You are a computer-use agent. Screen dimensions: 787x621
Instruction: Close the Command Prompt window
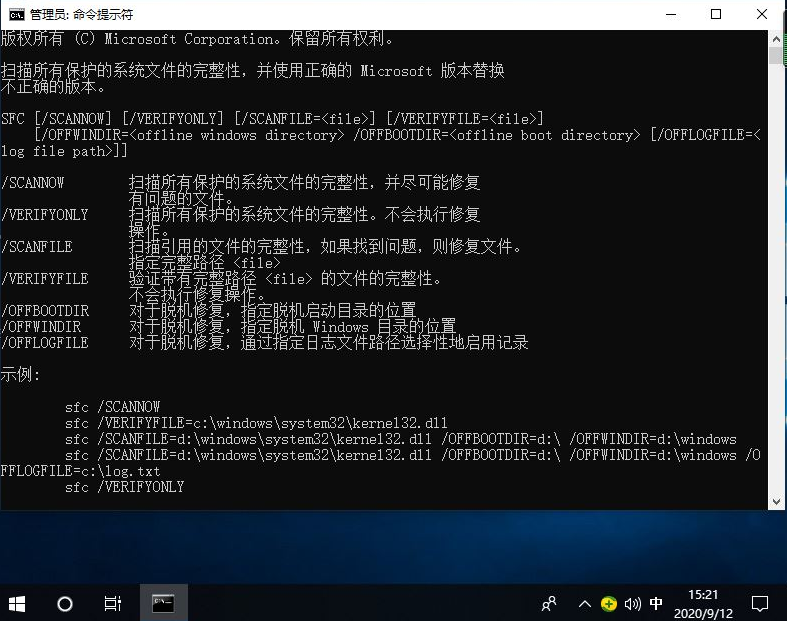pos(762,14)
